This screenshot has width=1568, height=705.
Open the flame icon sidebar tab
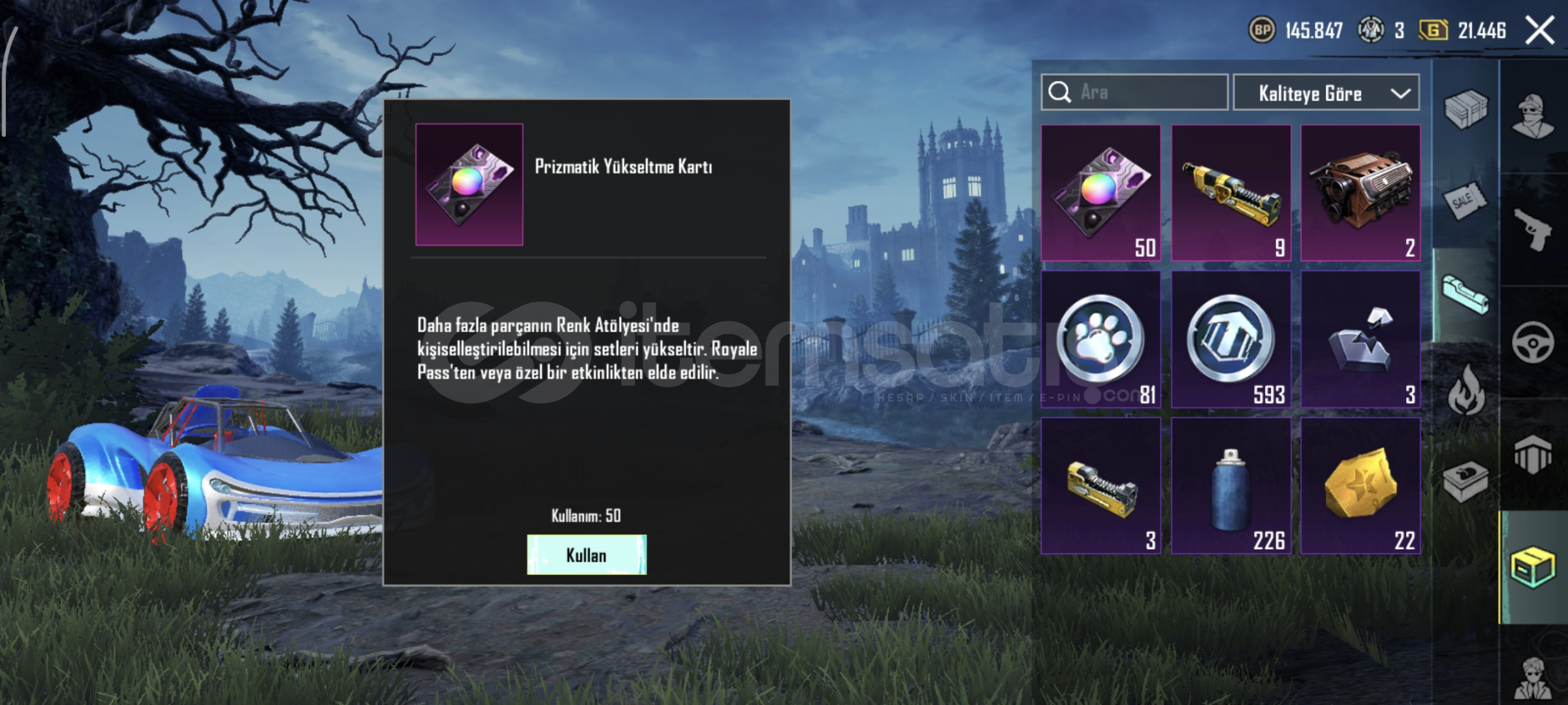click(x=1465, y=389)
